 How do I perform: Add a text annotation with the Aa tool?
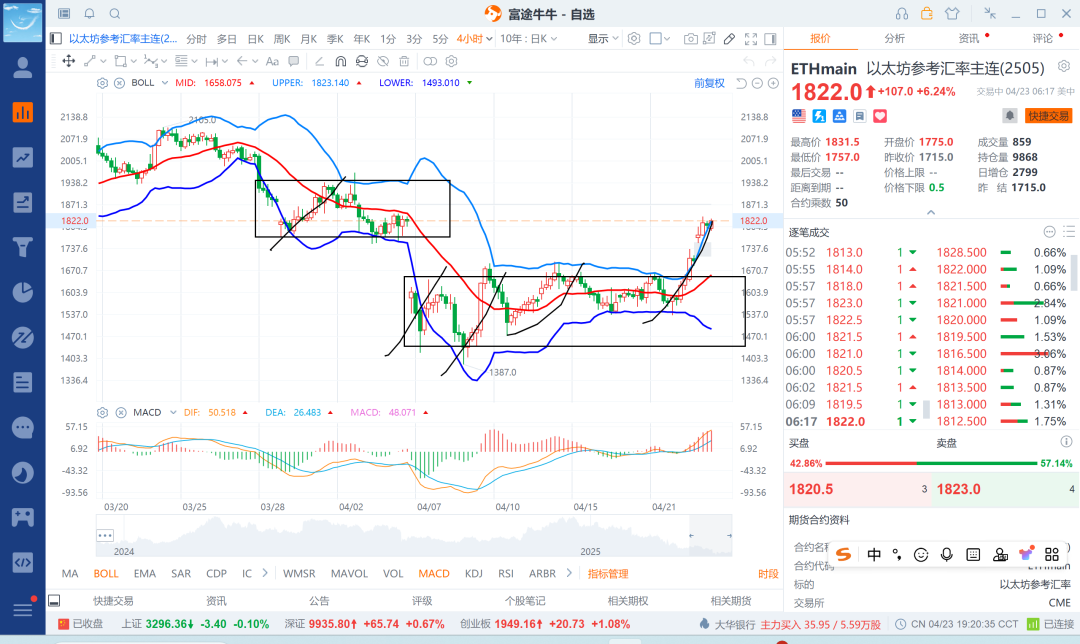point(272,61)
